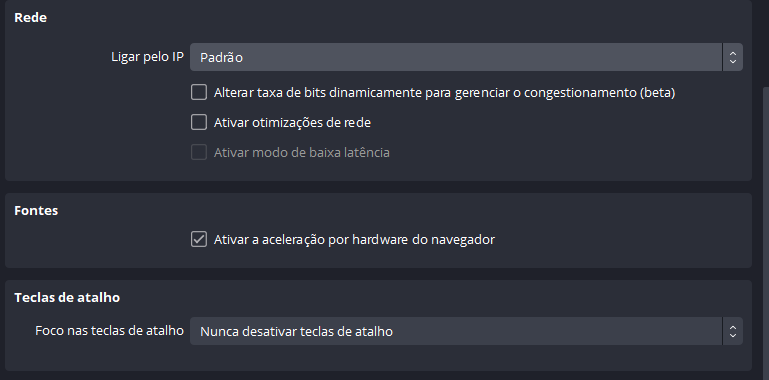The height and width of the screenshot is (380, 769).
Task: Open the Ligar pelo IP combo box
Action: tap(466, 57)
